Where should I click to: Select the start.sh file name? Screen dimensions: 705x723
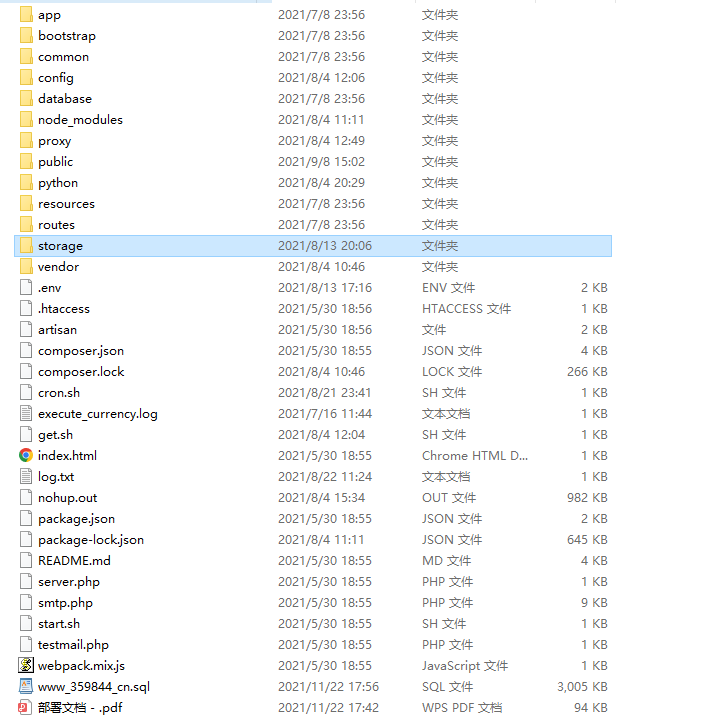tap(59, 623)
